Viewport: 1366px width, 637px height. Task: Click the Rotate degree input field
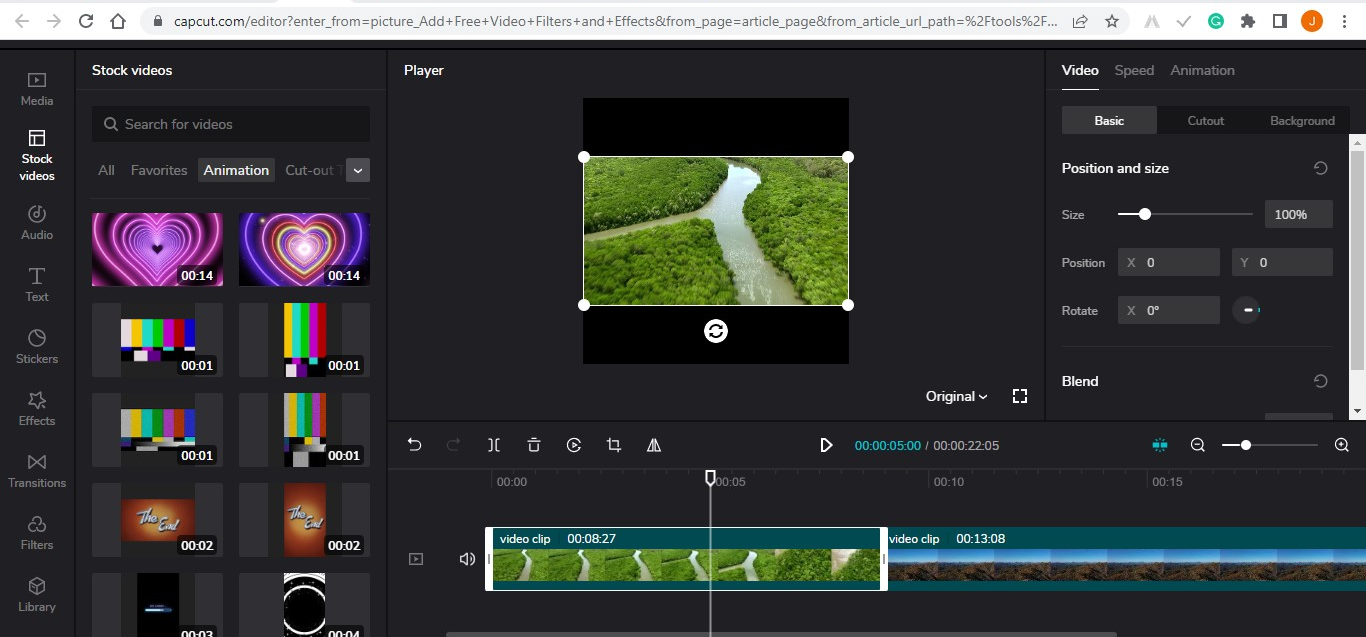pyautogui.click(x=1169, y=310)
